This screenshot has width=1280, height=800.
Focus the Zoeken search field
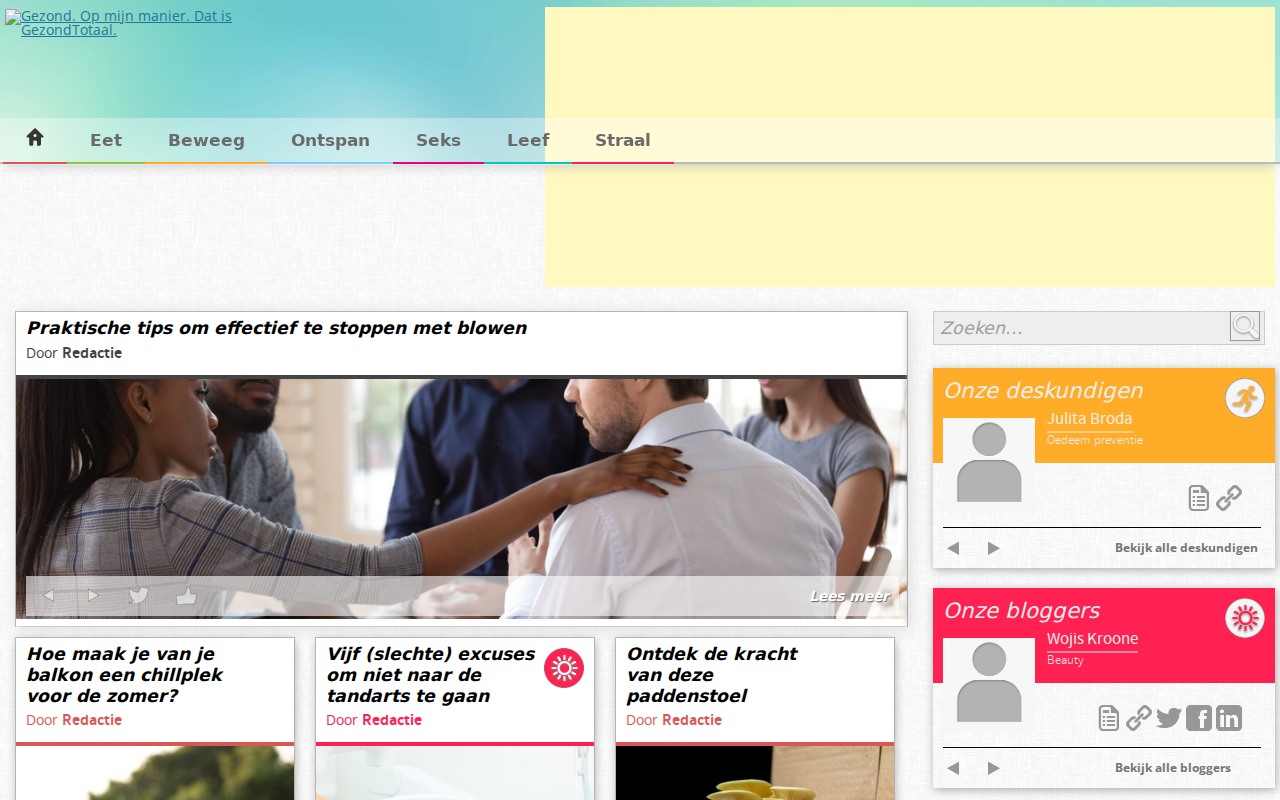point(1082,328)
